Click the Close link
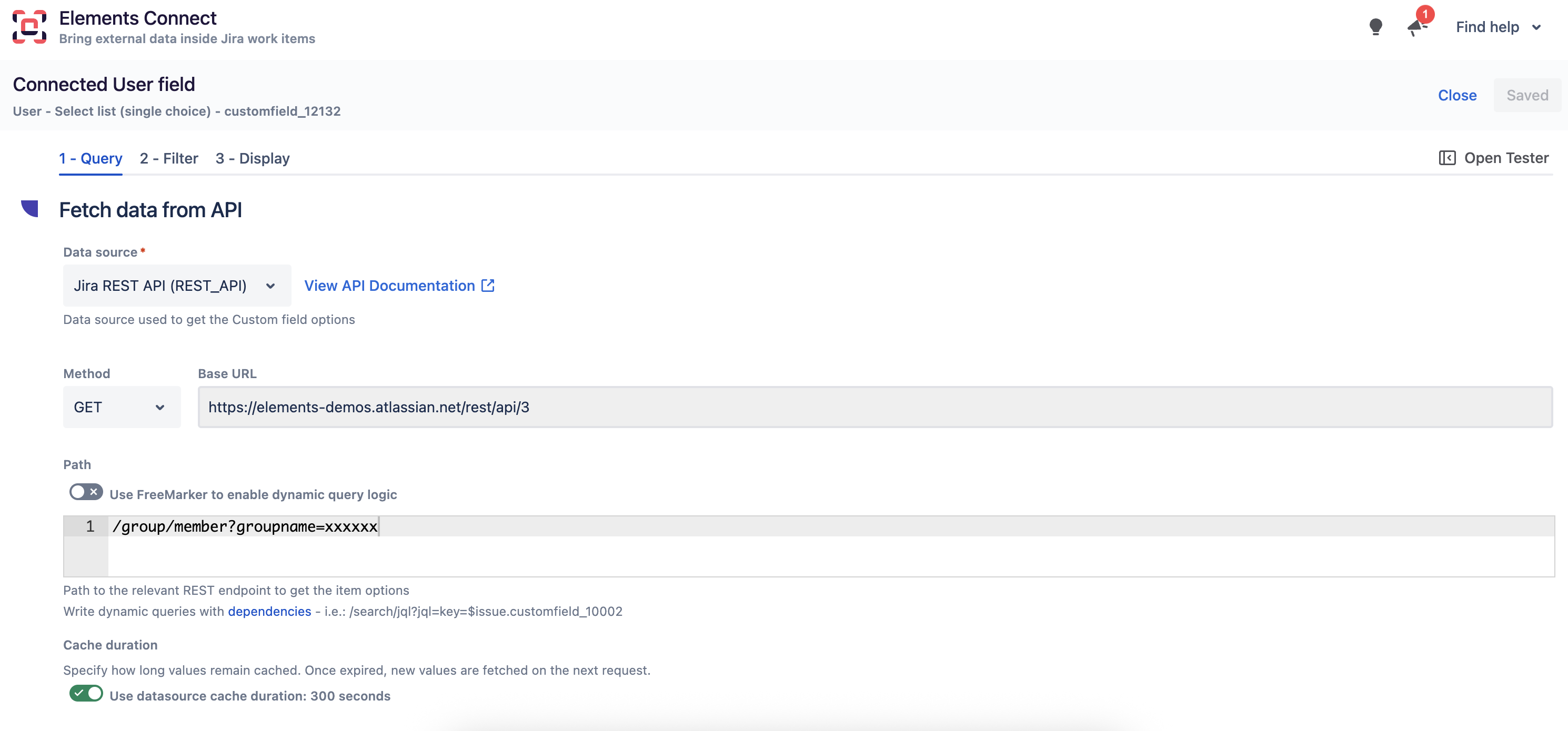The image size is (1568, 731). tap(1457, 95)
